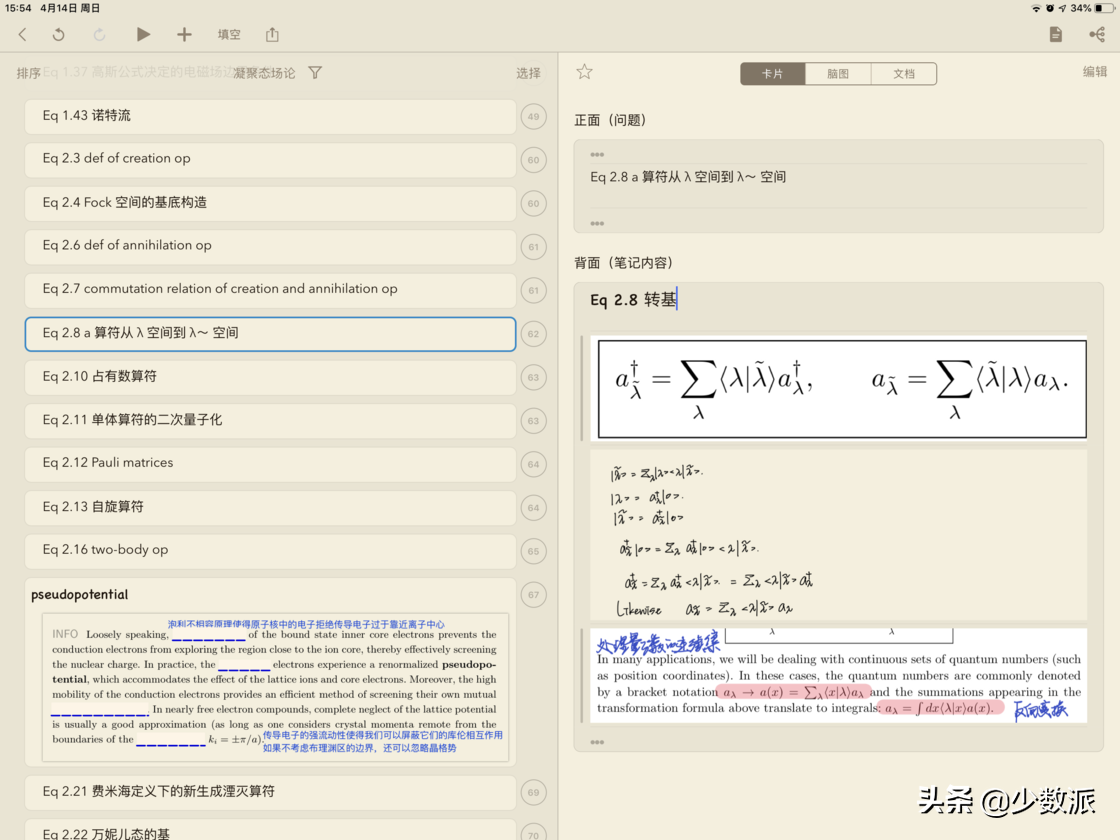Open the pseudopotential card
The image size is (1120, 840).
pos(270,672)
